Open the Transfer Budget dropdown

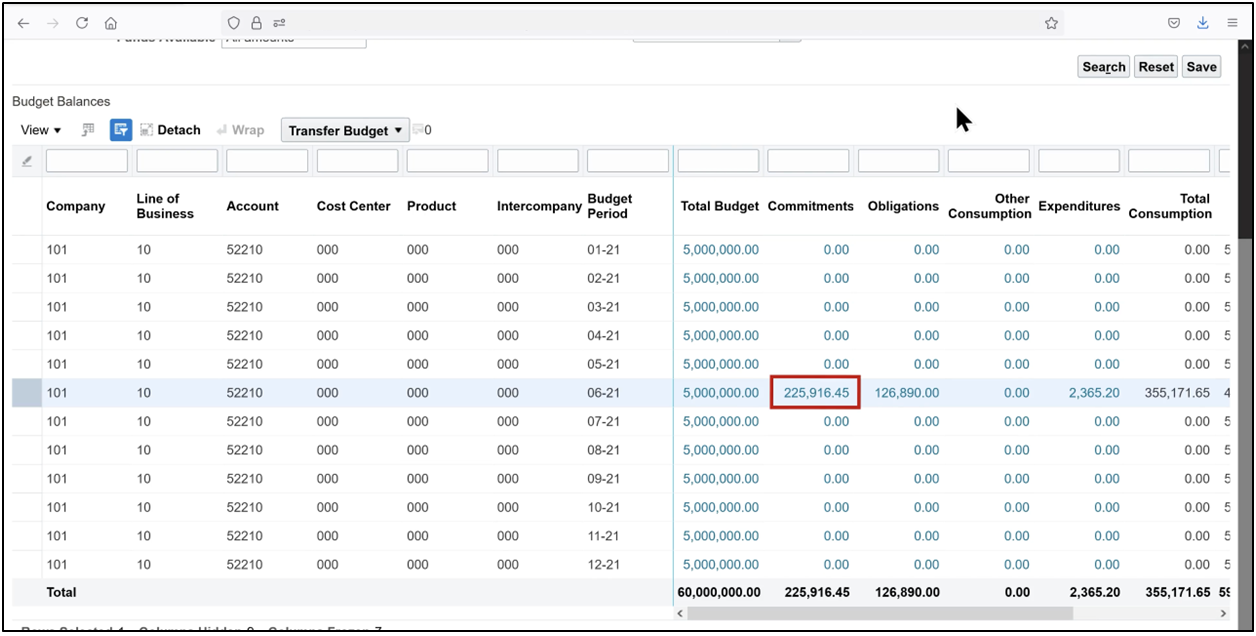pyautogui.click(x=344, y=130)
